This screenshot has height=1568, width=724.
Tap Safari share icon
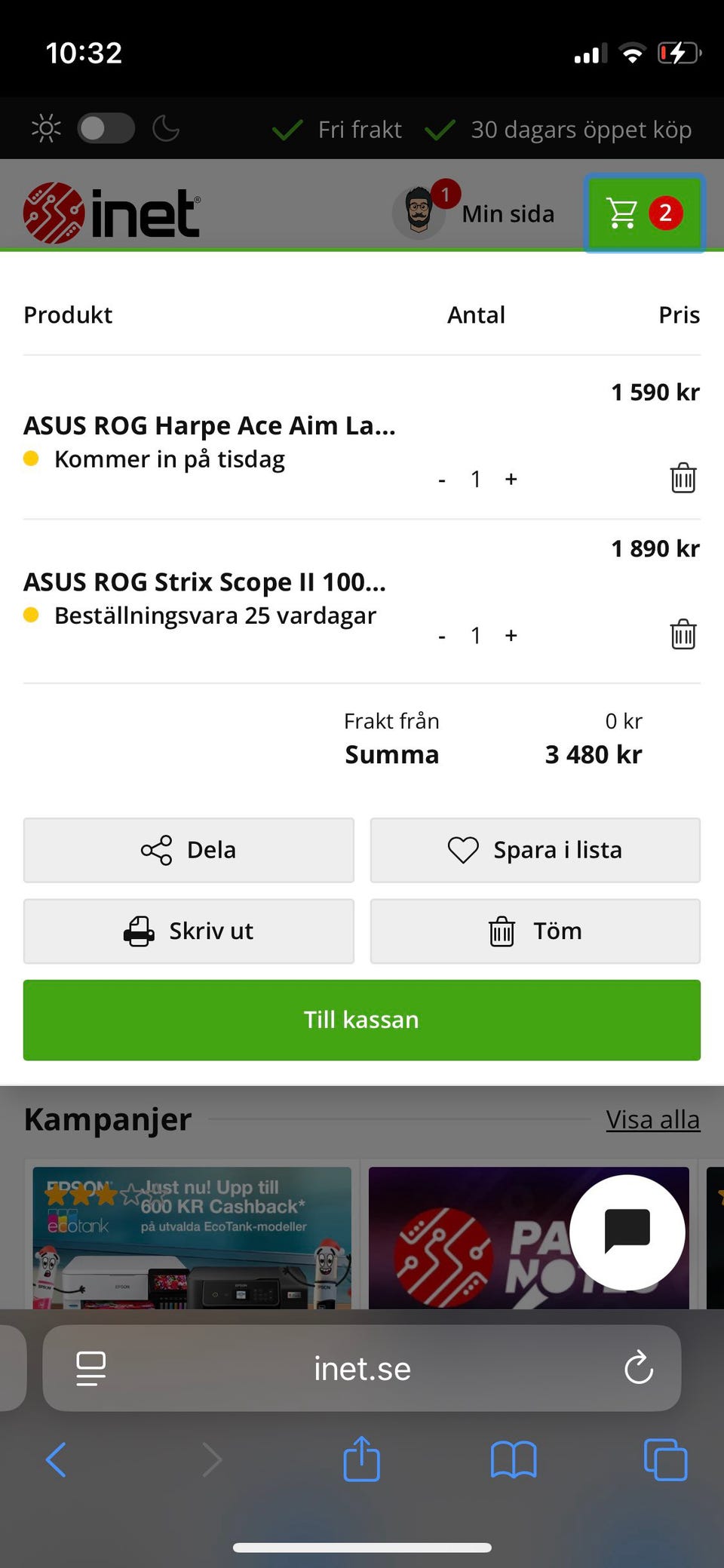(x=361, y=1459)
